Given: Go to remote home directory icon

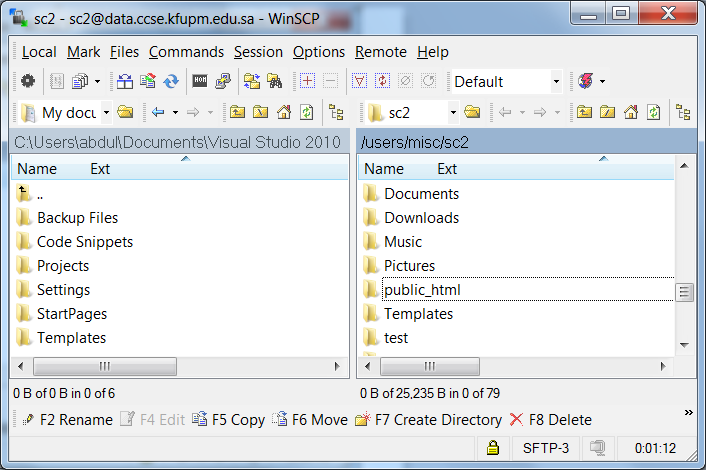Looking at the screenshot, I should (x=631, y=112).
